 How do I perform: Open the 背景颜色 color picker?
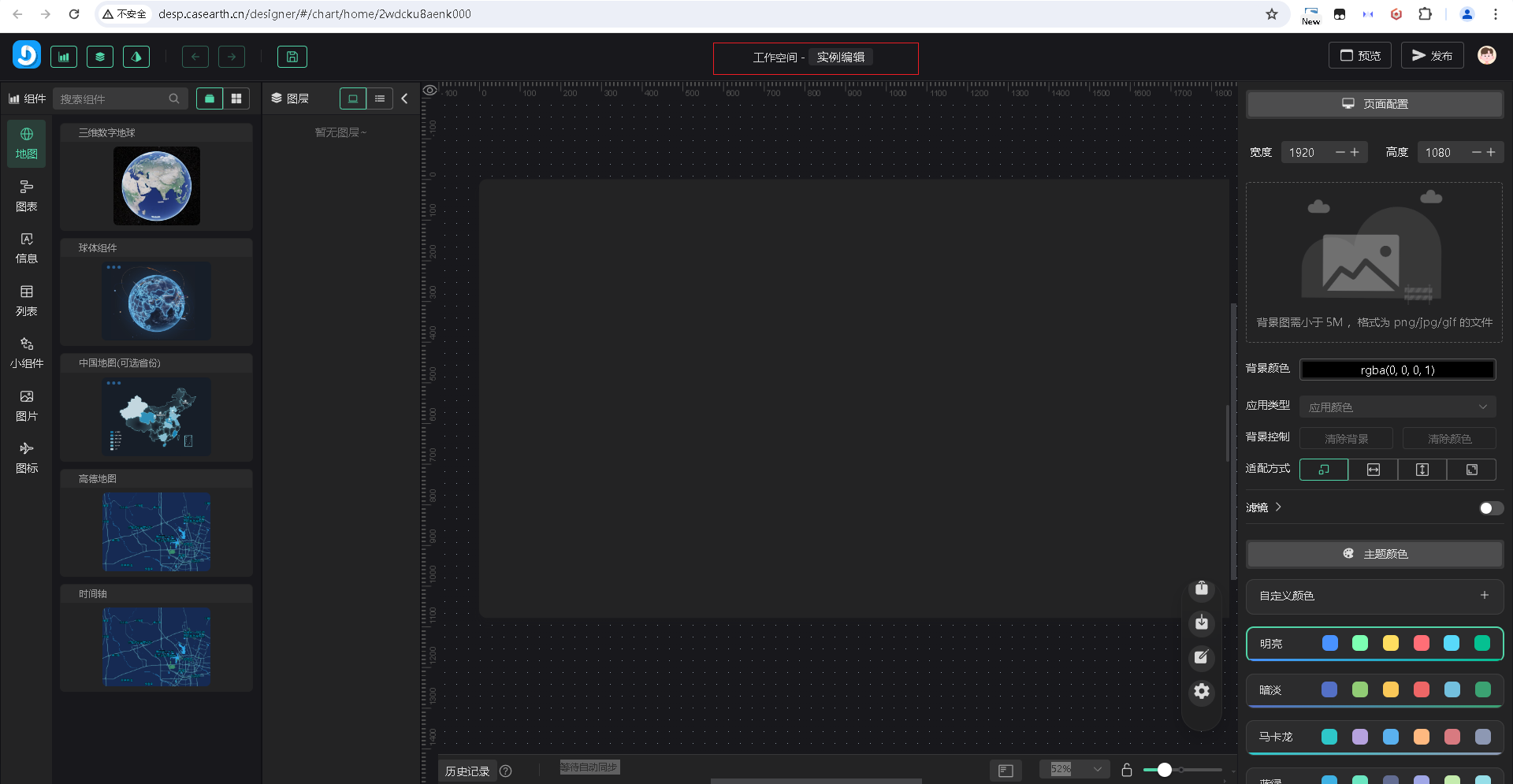1396,370
